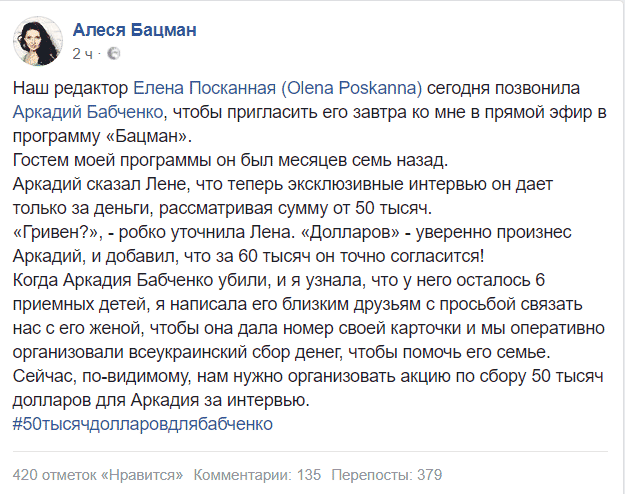View the 420 отметок «Нравится» list
The width and height of the screenshot is (625, 494).
(x=99, y=473)
